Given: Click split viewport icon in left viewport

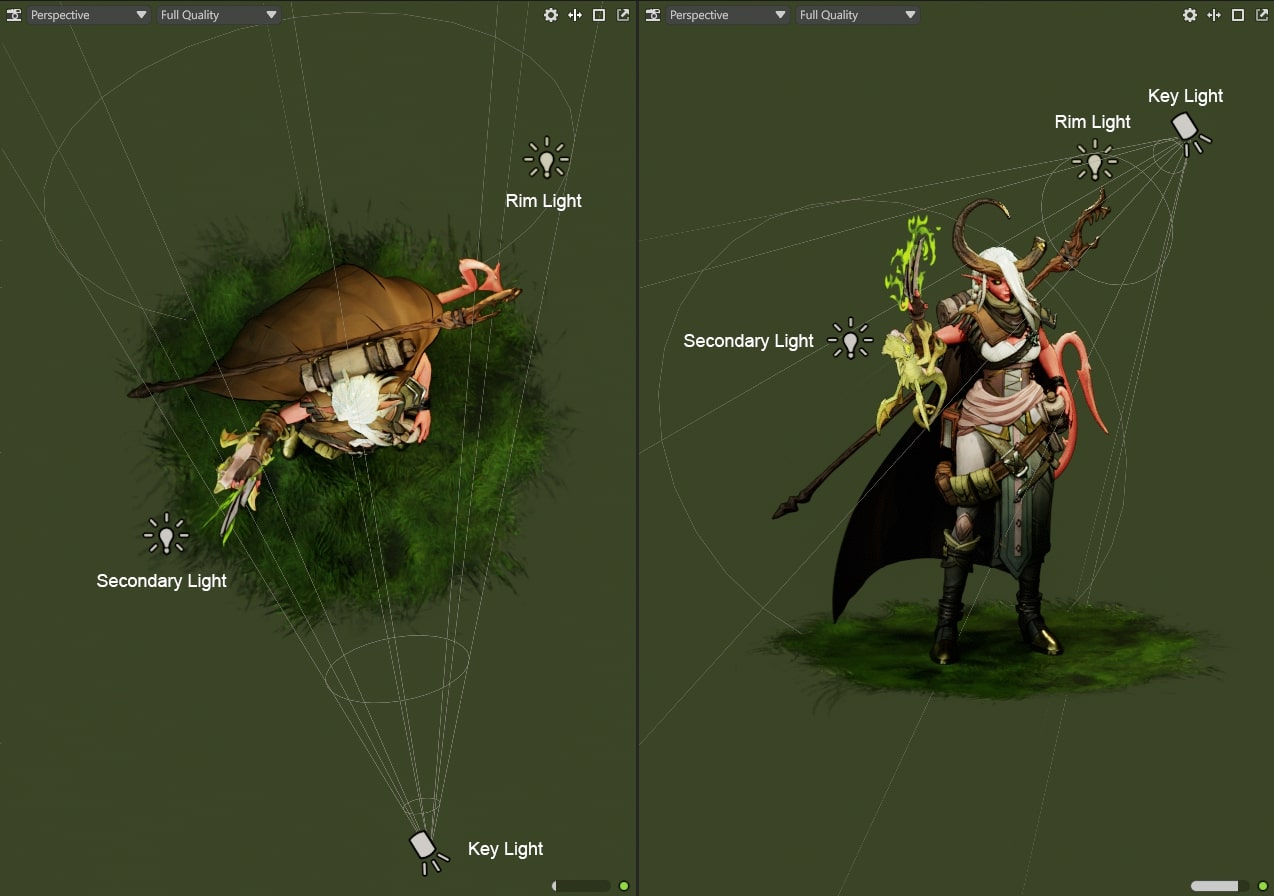Looking at the screenshot, I should click(575, 15).
